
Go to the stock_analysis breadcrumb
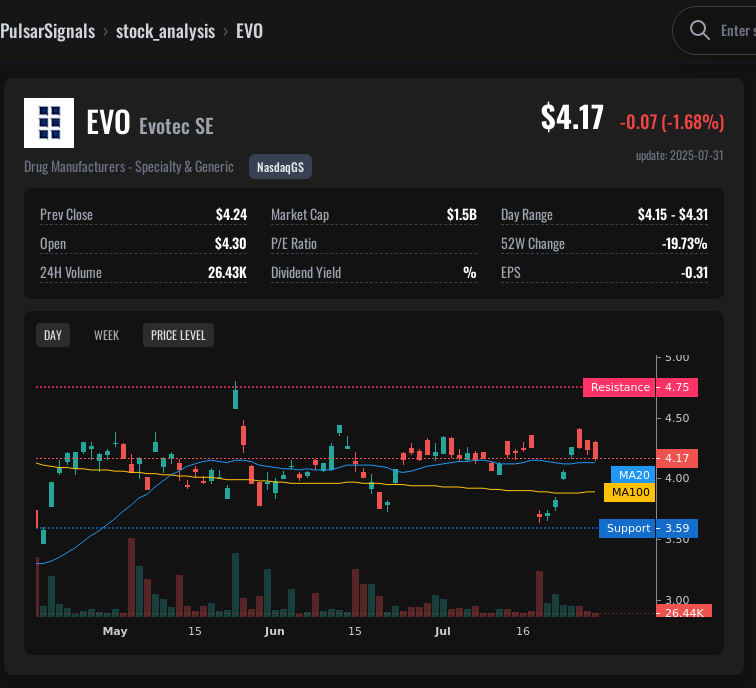click(165, 31)
